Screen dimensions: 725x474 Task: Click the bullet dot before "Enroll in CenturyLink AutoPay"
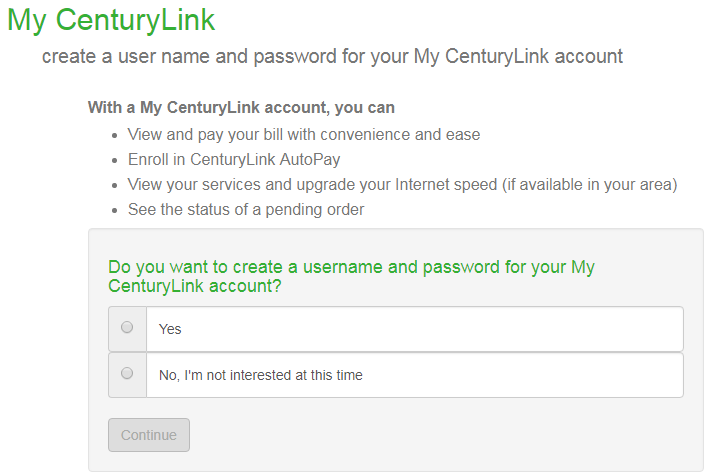tap(113, 160)
